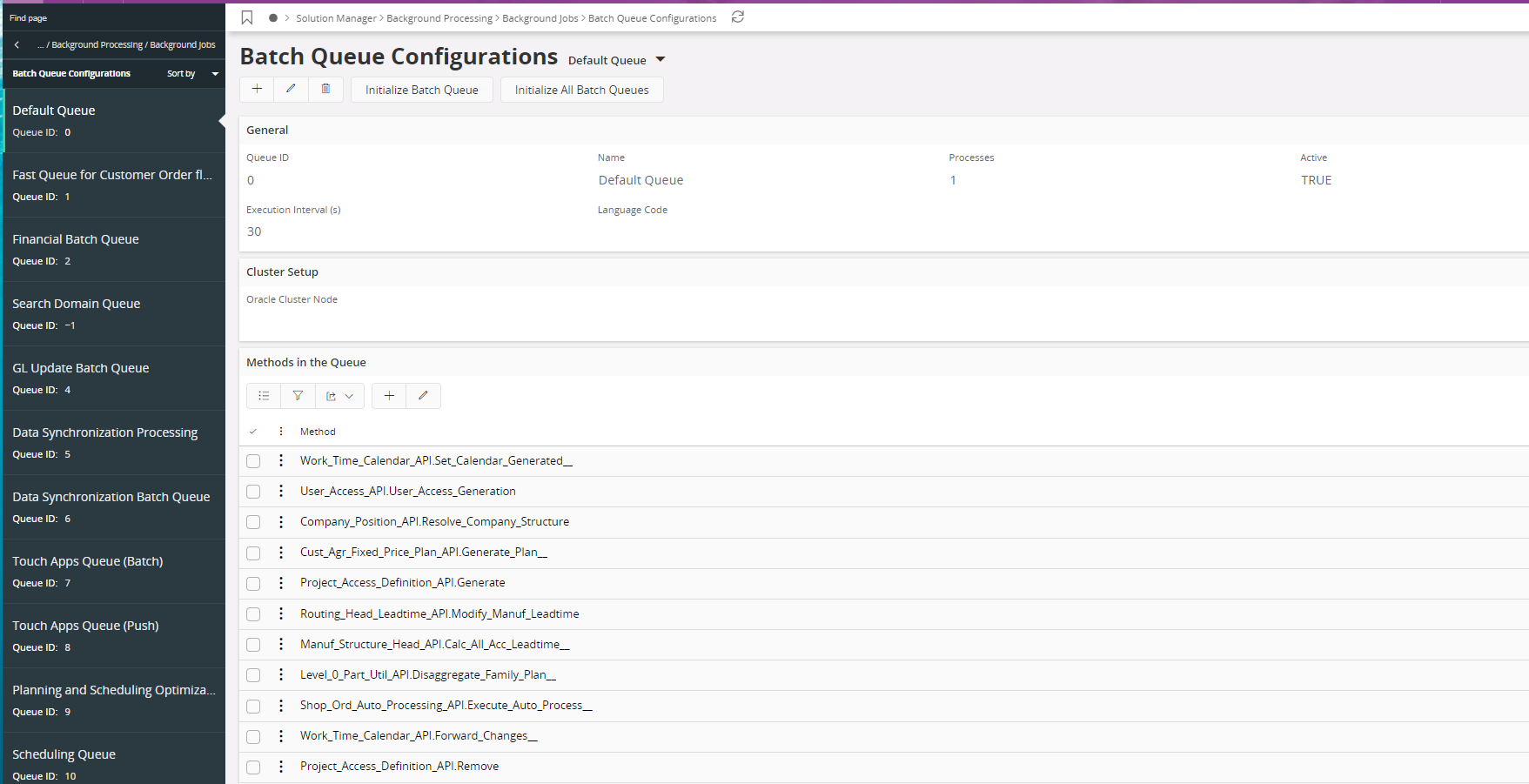The width and height of the screenshot is (1529, 784).
Task: Click the trash delete icon in toolbar
Action: [x=325, y=89]
